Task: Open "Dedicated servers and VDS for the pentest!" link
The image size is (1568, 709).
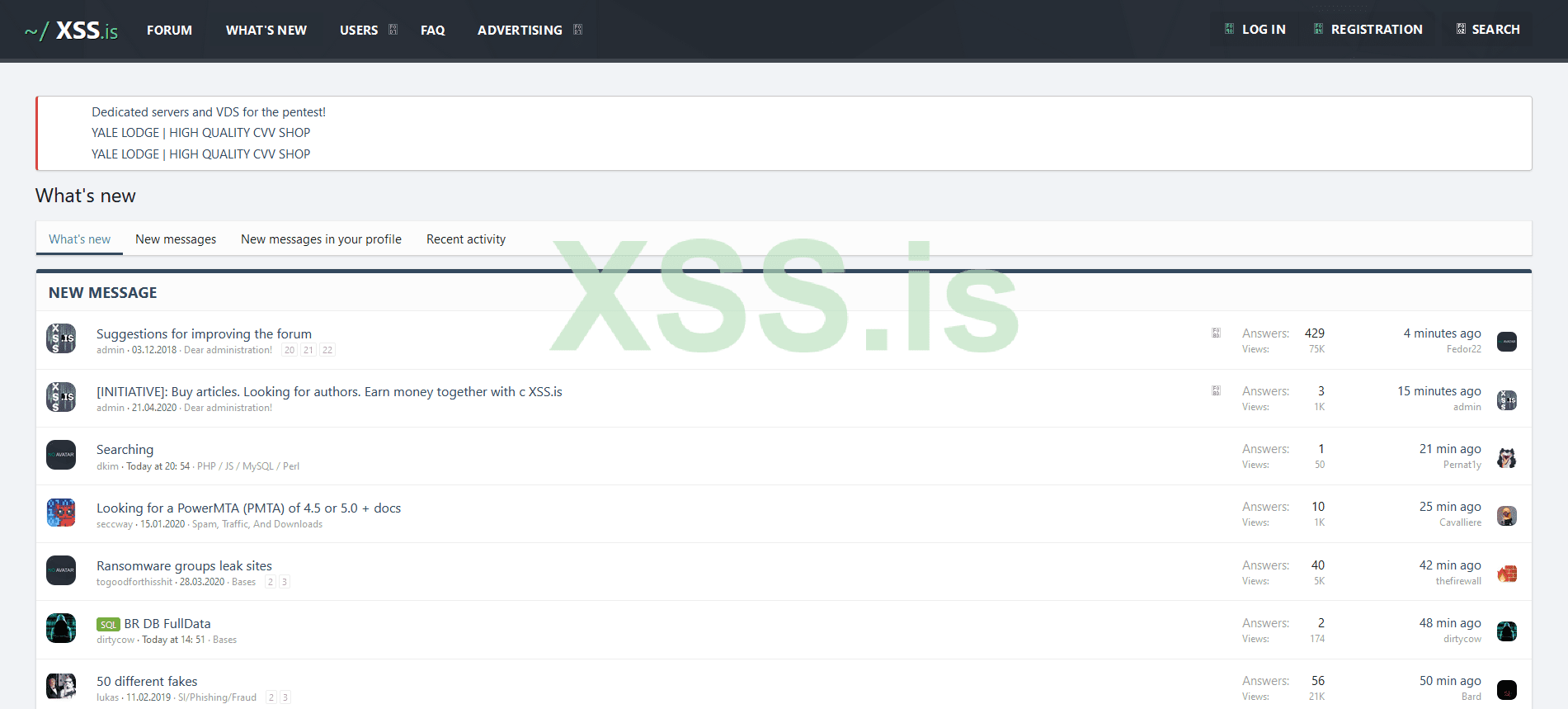Action: click(x=209, y=111)
